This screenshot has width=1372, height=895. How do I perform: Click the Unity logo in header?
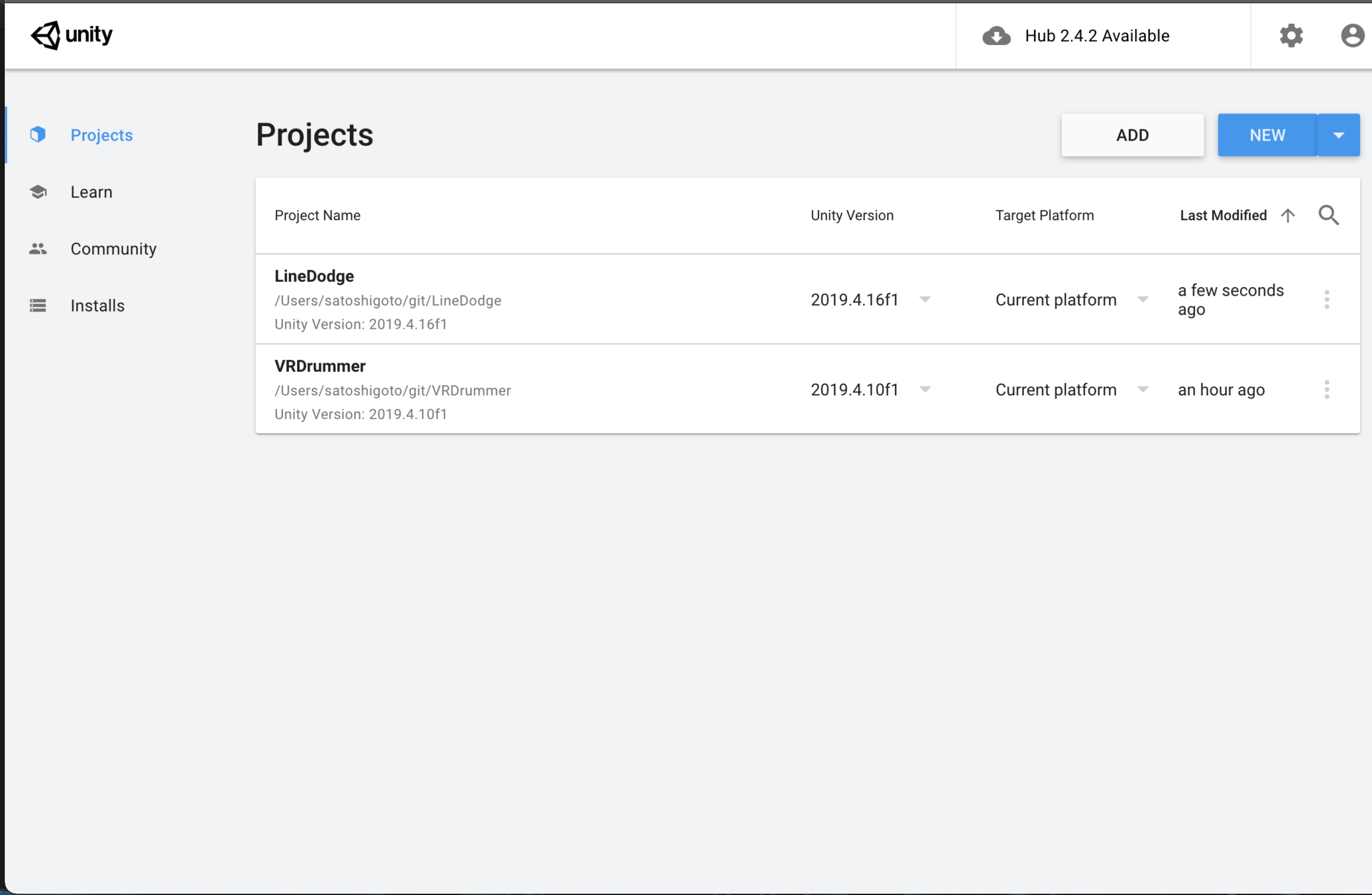[x=72, y=34]
